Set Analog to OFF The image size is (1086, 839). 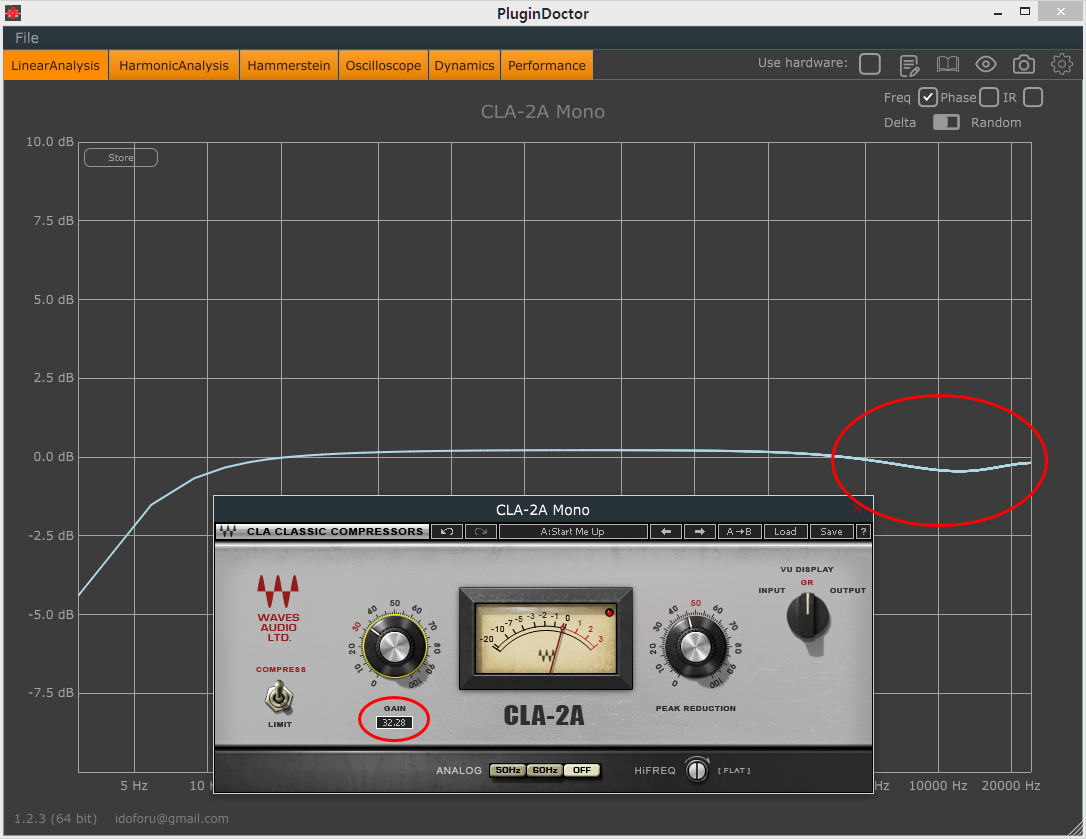coord(582,770)
